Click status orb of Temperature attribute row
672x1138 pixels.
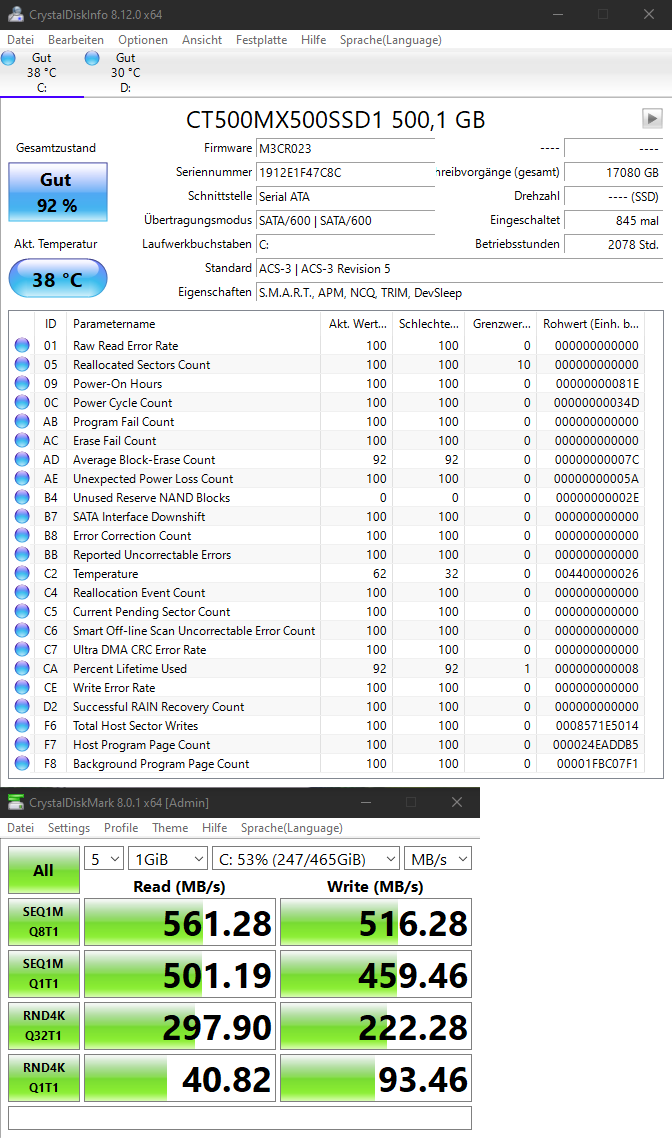[22, 573]
